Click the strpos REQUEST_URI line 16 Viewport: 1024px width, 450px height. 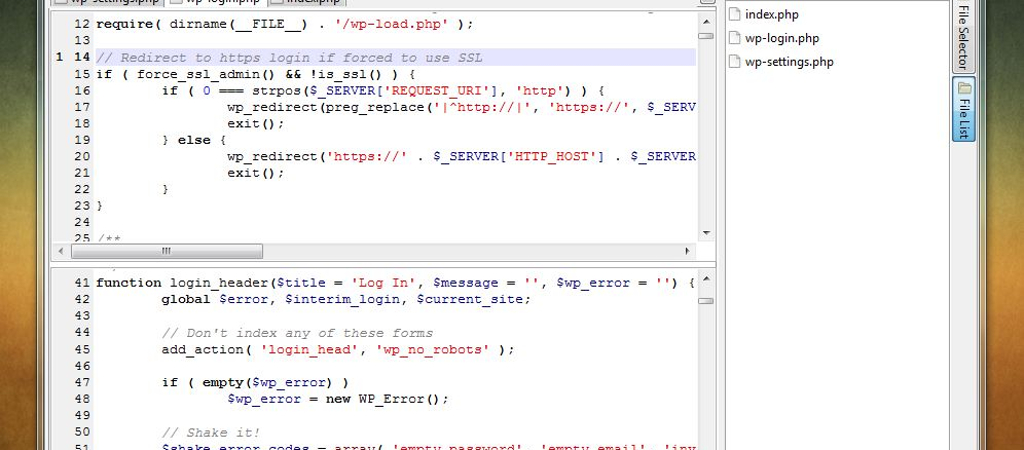pyautogui.click(x=383, y=90)
